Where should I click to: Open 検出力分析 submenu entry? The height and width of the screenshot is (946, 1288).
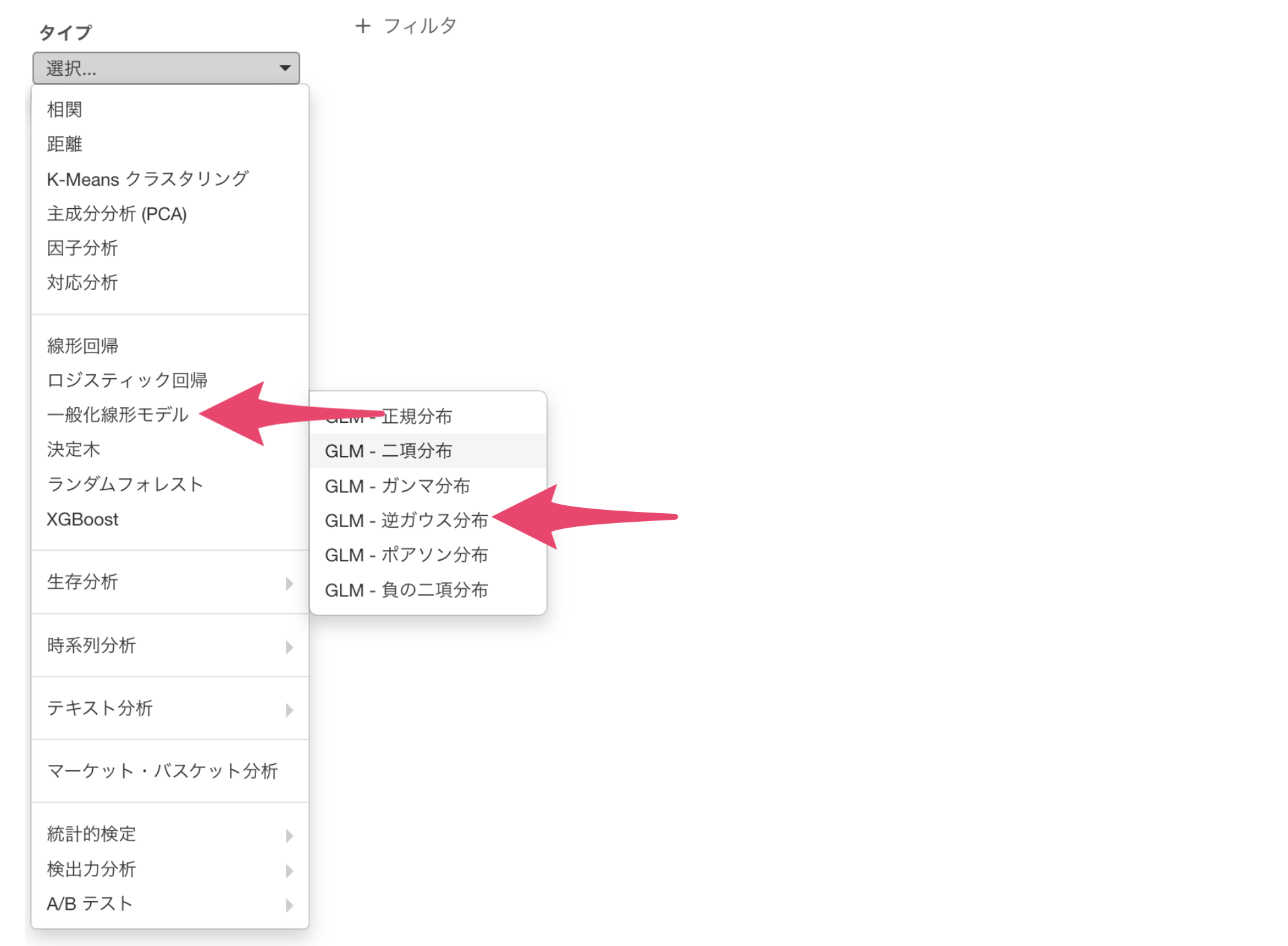pos(170,869)
